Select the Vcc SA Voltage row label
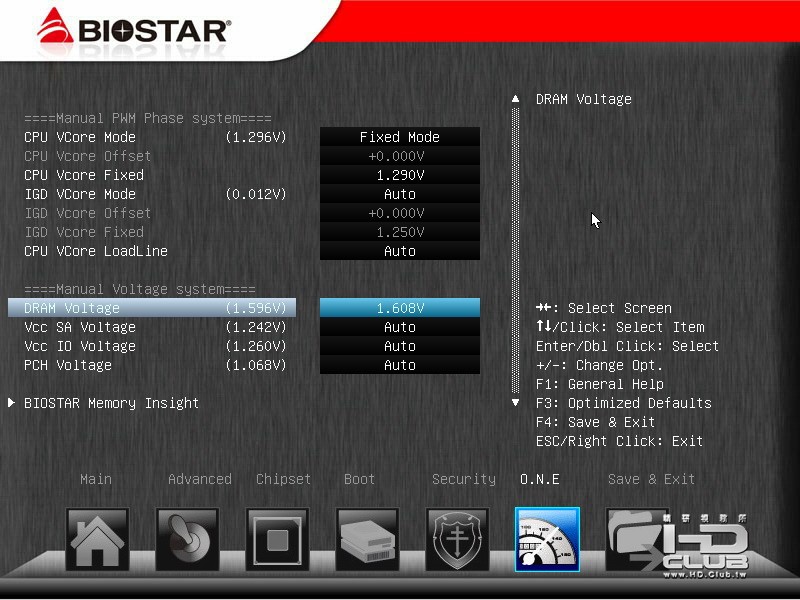800x600 pixels. coord(80,327)
